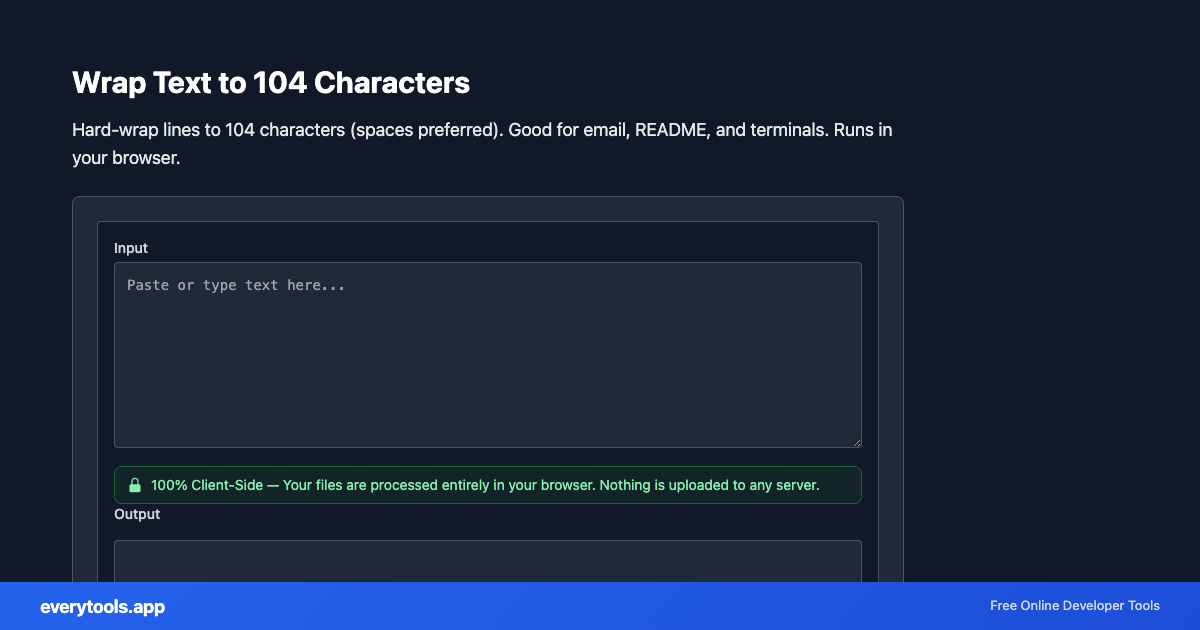Click the '100% Client-Side' privacy banner

(488, 485)
